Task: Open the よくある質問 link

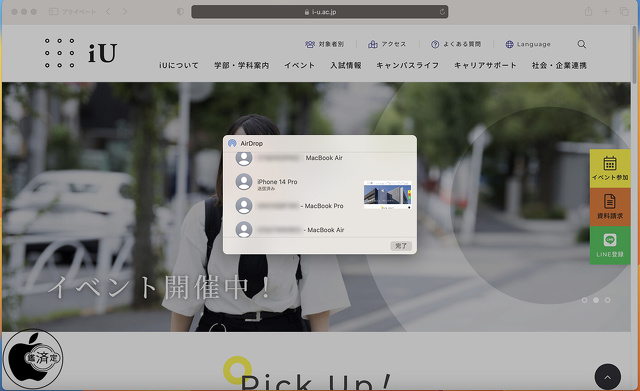Action: coord(456,44)
